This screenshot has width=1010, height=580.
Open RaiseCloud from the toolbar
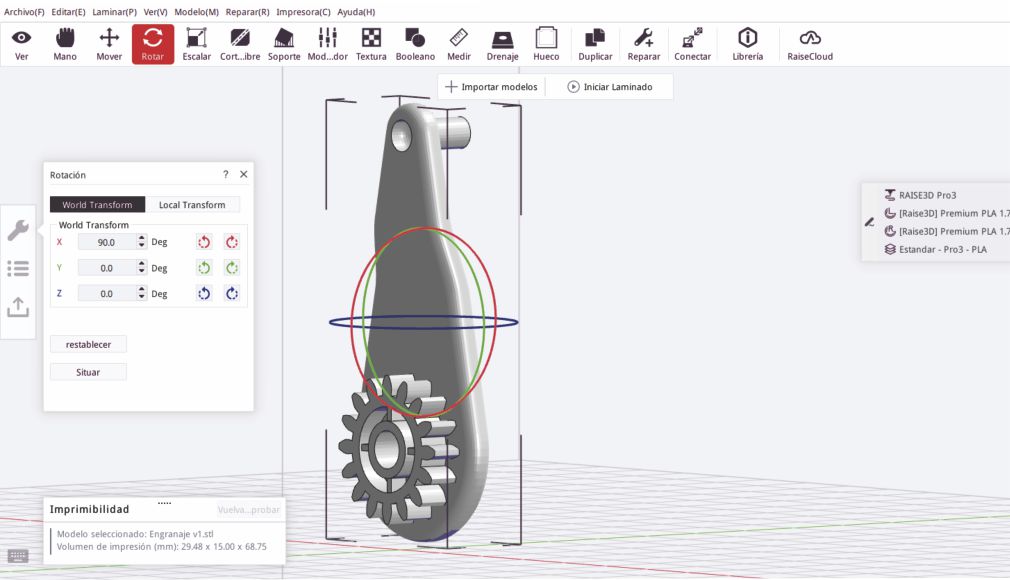810,44
